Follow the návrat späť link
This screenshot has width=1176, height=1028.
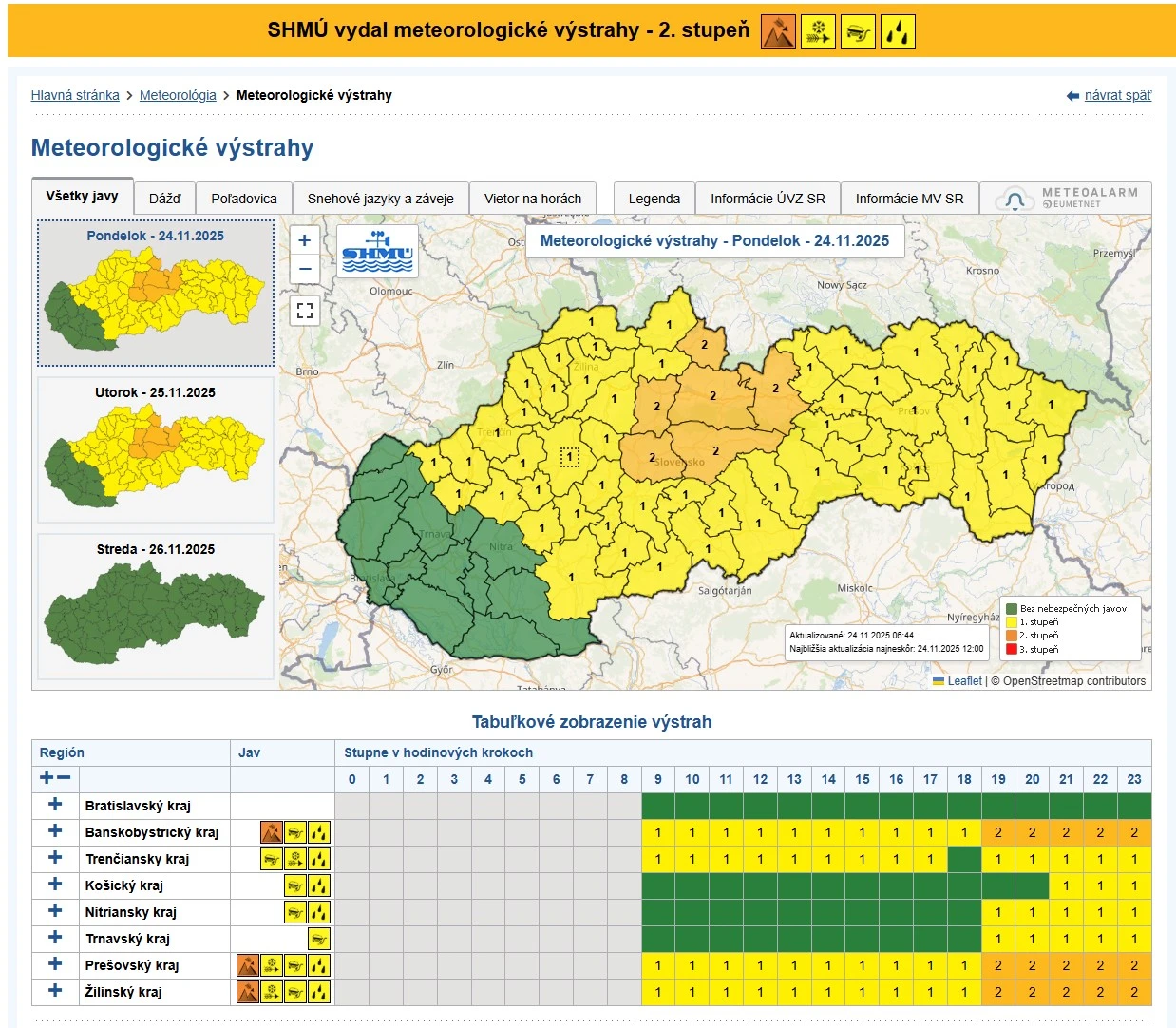pyautogui.click(x=1117, y=95)
